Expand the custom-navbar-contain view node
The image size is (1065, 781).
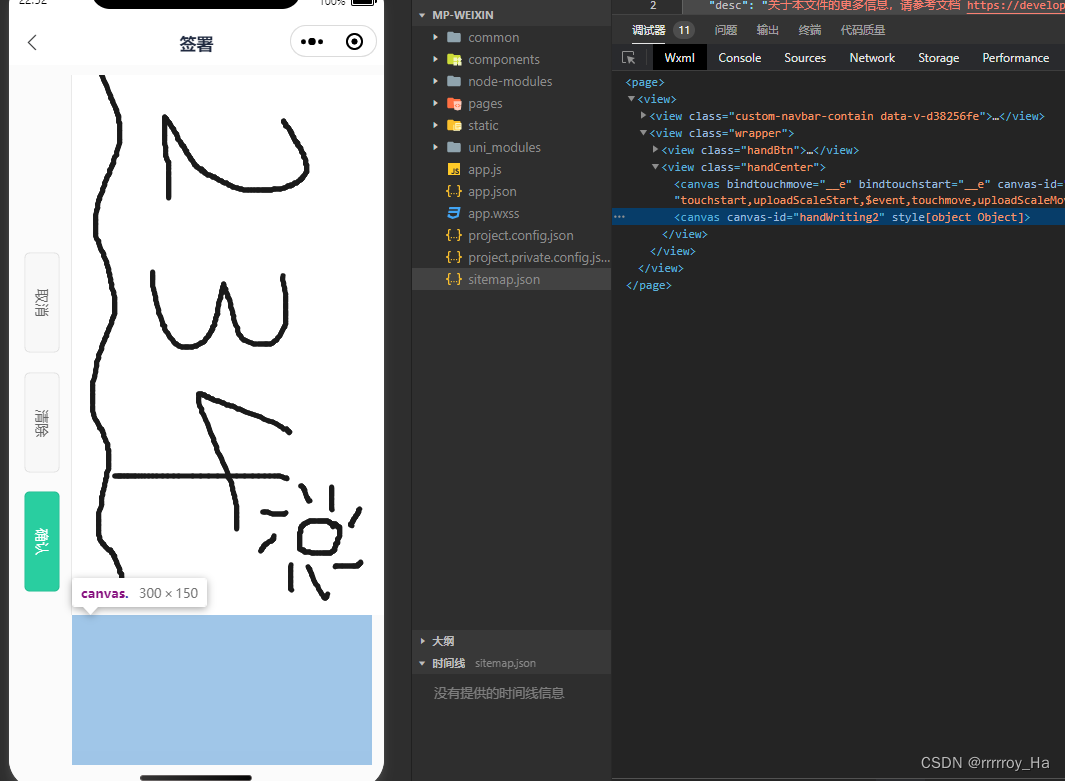click(643, 115)
